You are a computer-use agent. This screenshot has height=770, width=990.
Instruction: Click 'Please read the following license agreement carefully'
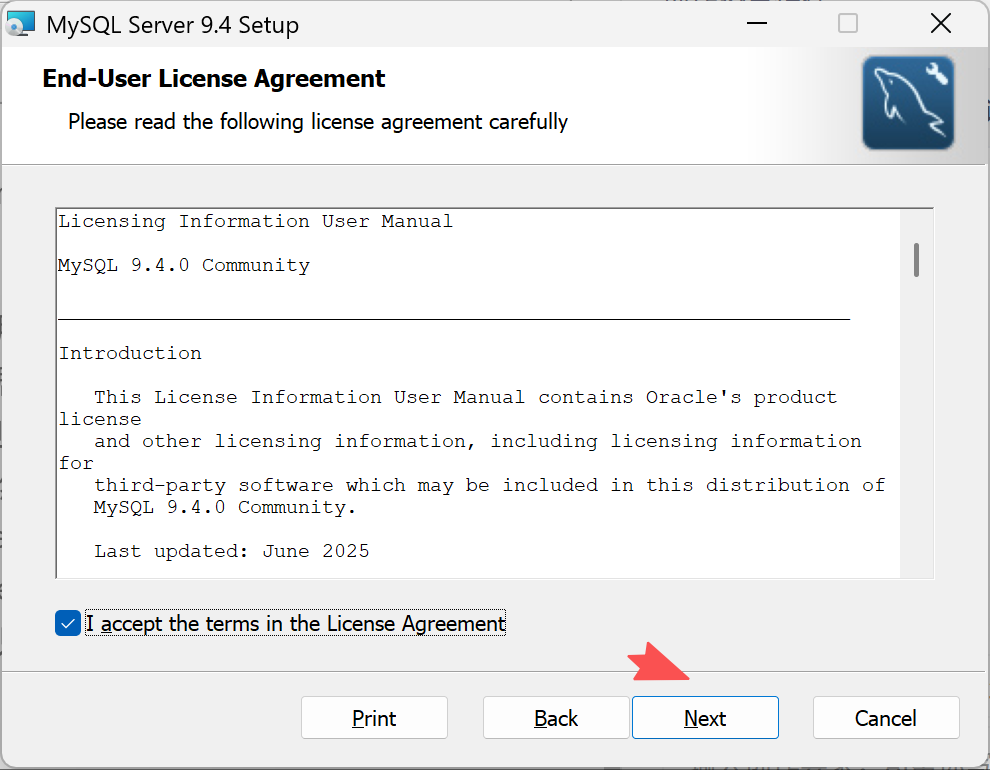click(x=318, y=121)
